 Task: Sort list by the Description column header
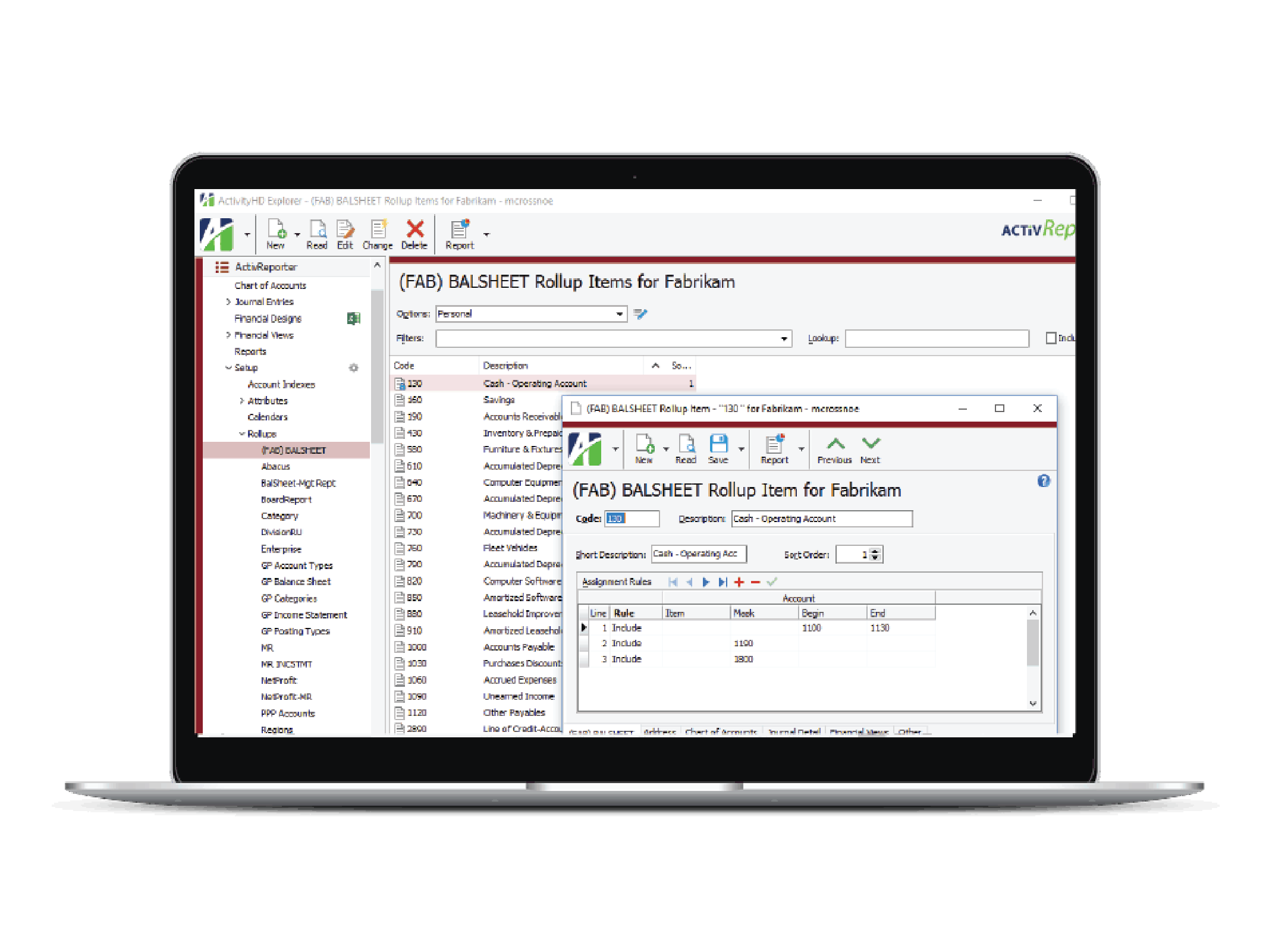coord(561,366)
